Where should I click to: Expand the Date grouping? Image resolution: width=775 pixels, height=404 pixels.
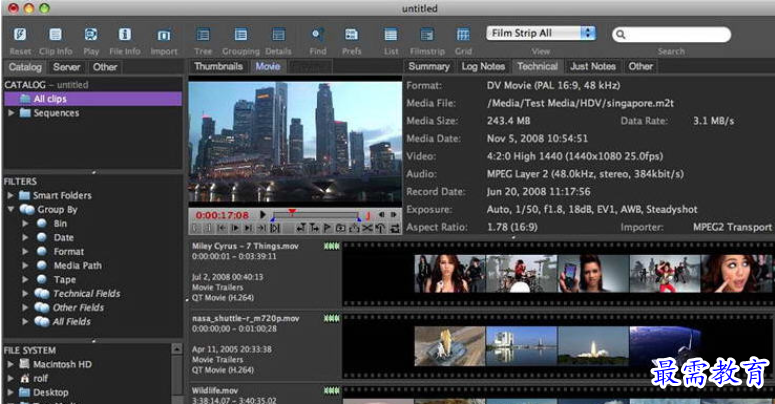[x=25, y=237]
